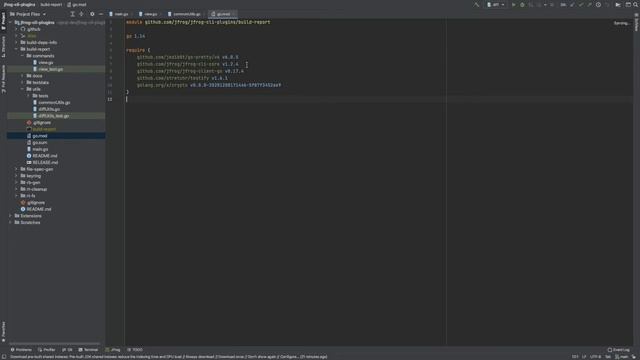Open the Problems tool window
Viewport: 640px width, 360px height.
pyautogui.click(x=21, y=350)
